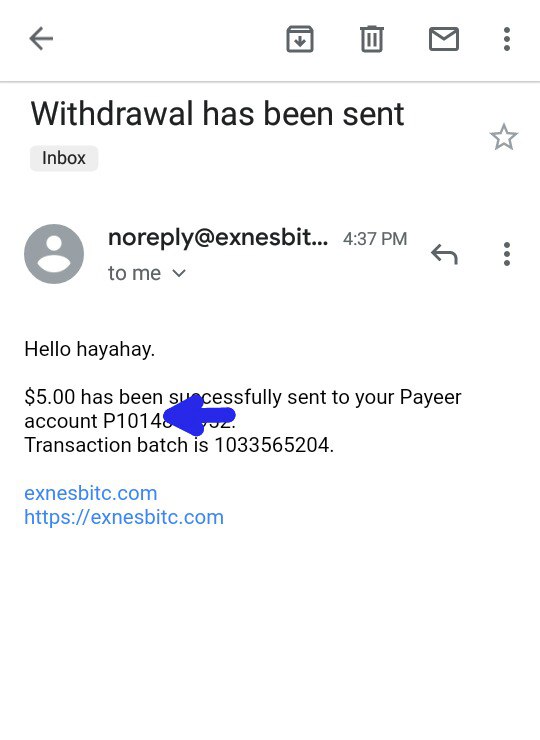Open the https://exnesbitc.com link
Image resolution: width=540 pixels, height=740 pixels.
[124, 517]
